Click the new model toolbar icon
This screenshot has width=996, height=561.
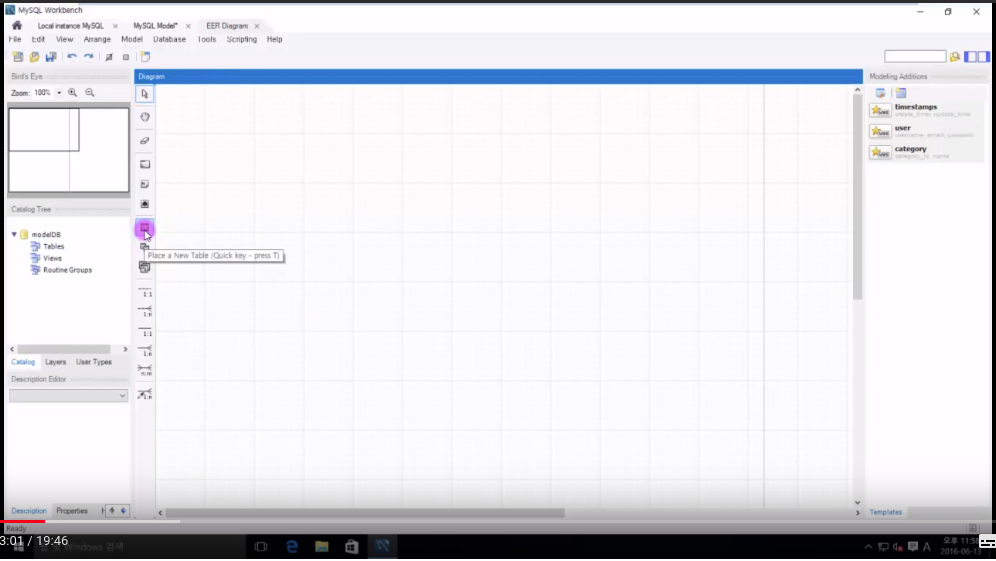18,57
